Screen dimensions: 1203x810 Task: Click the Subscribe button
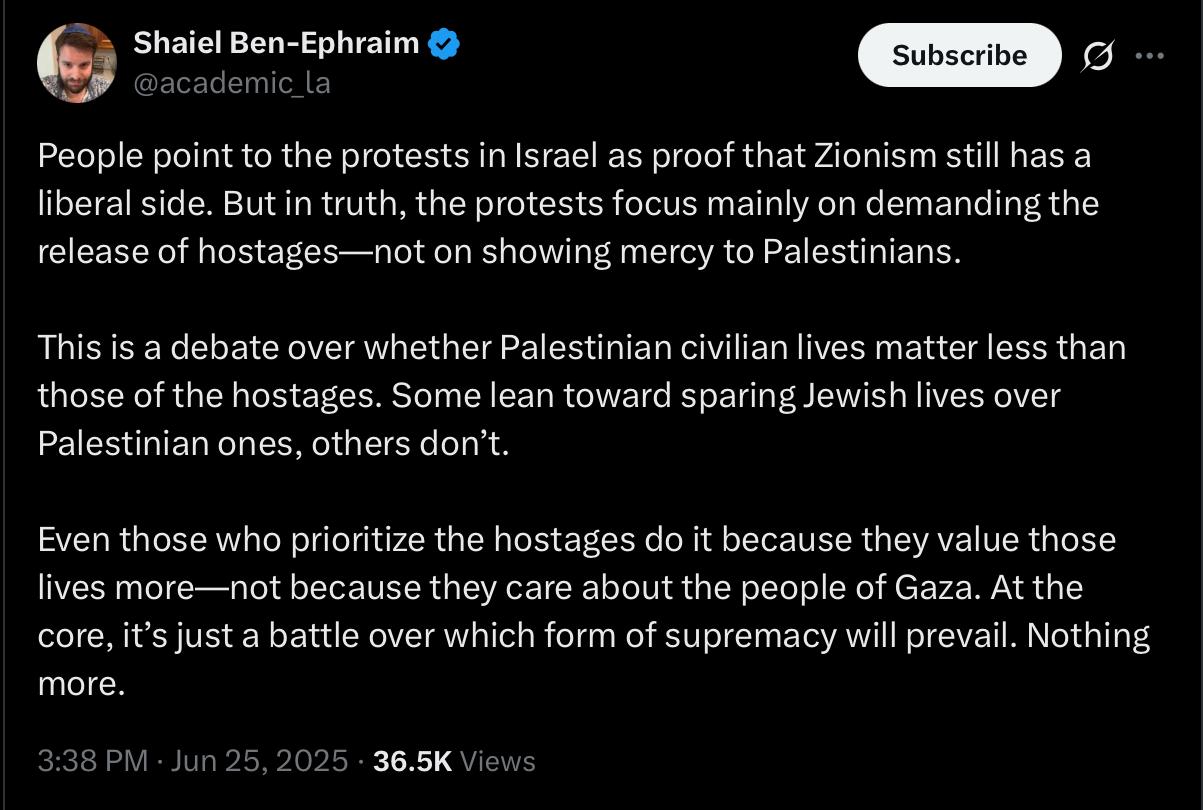pos(959,55)
